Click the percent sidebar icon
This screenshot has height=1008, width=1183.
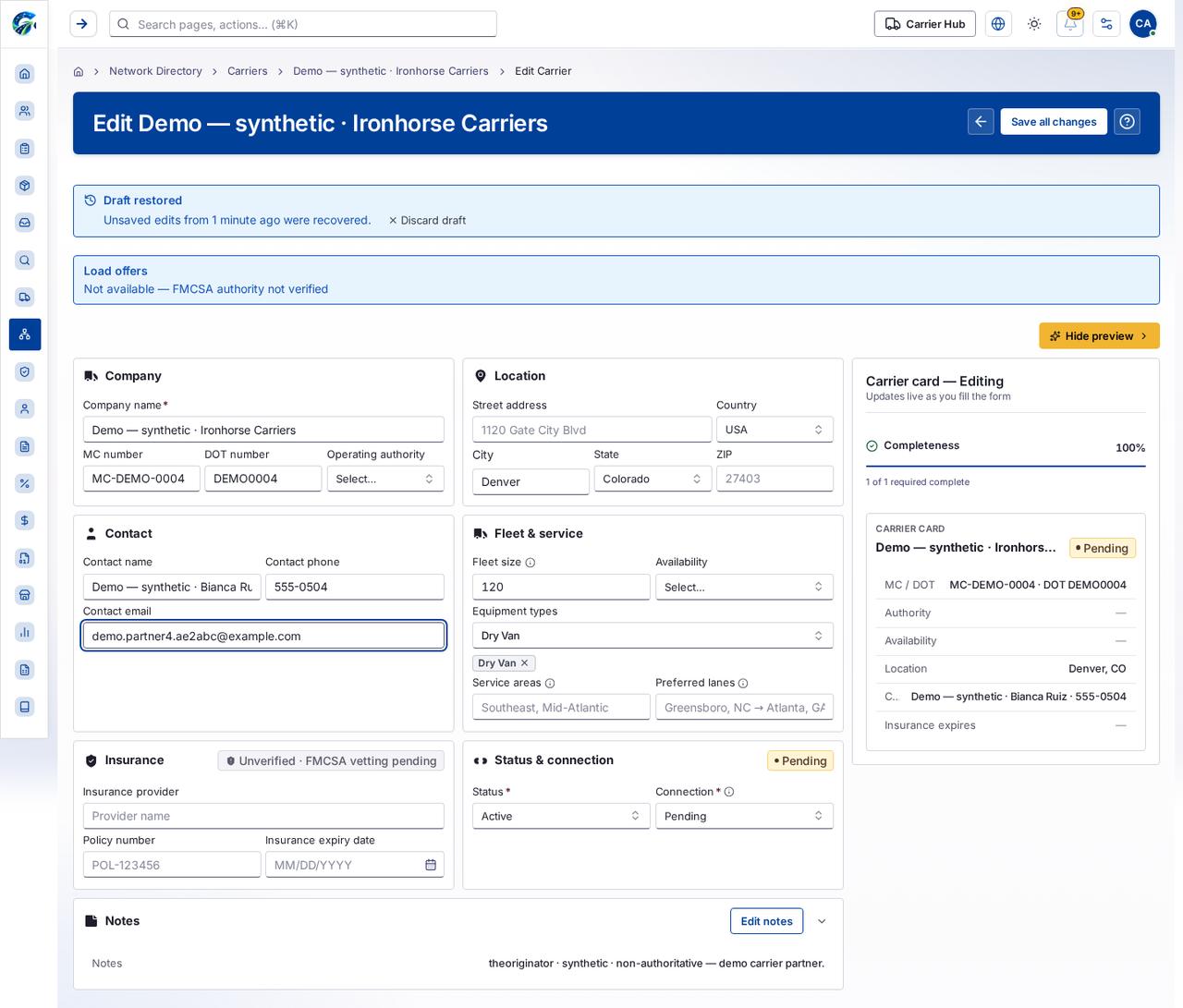click(x=25, y=483)
